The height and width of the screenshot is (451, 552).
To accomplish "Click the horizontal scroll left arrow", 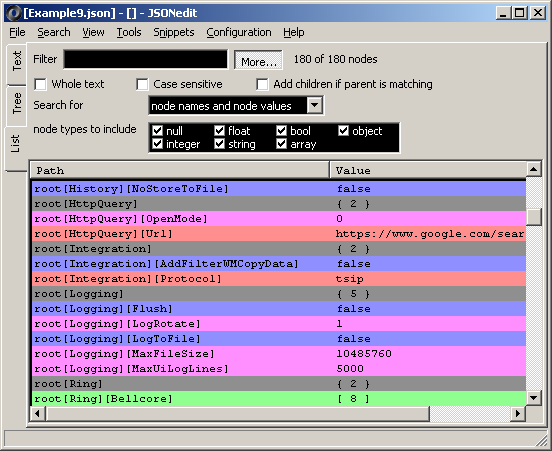I will (x=38, y=413).
